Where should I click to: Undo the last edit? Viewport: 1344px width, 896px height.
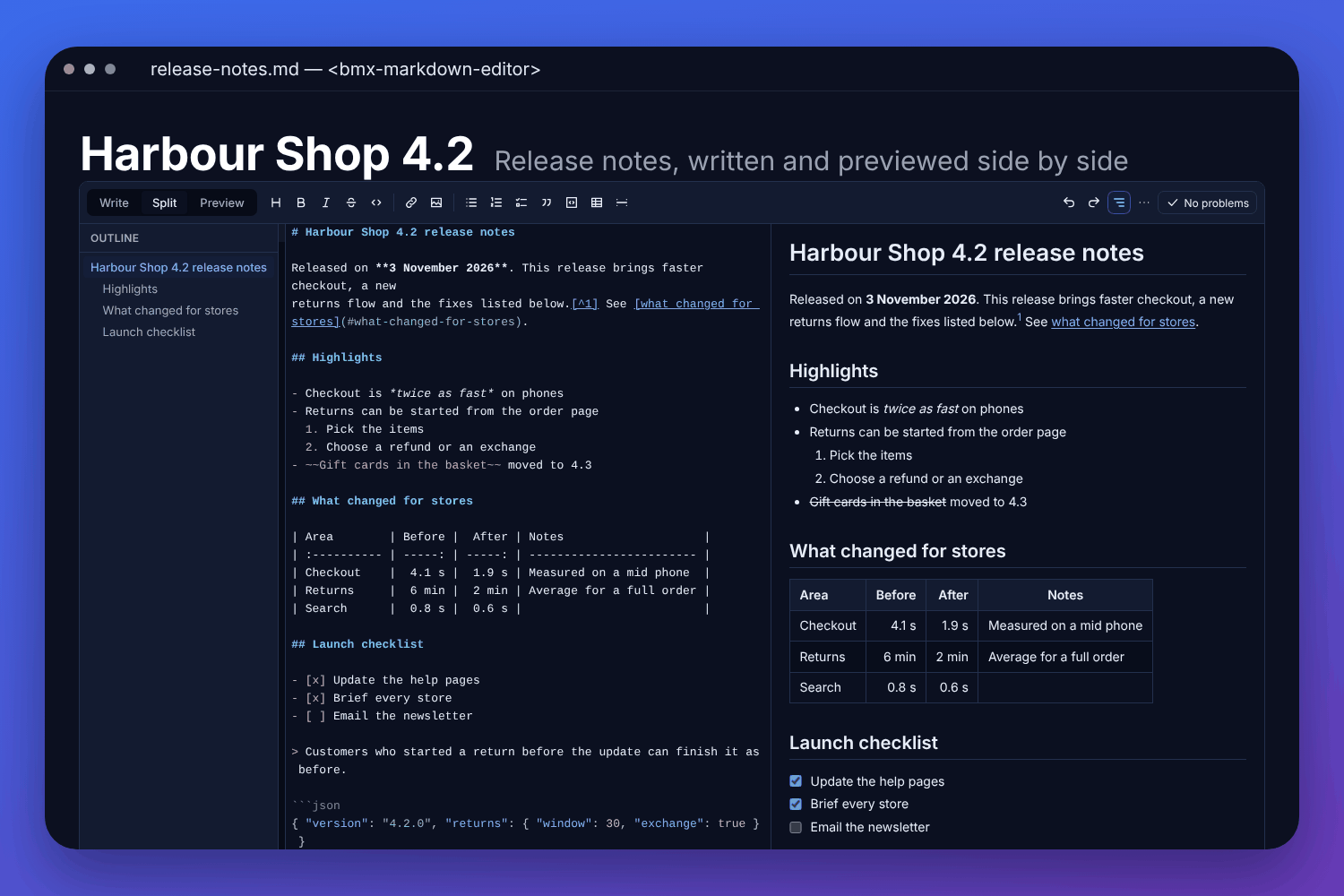coord(1069,202)
